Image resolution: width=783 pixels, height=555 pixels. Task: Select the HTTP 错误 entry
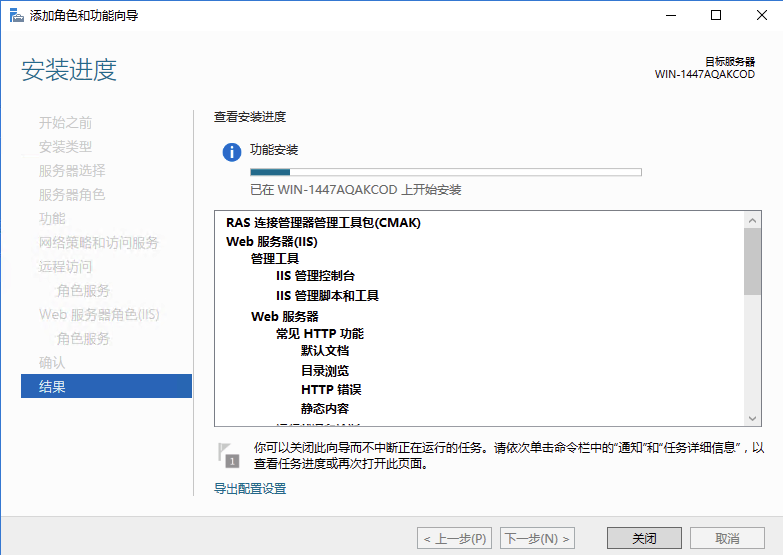pos(331,389)
